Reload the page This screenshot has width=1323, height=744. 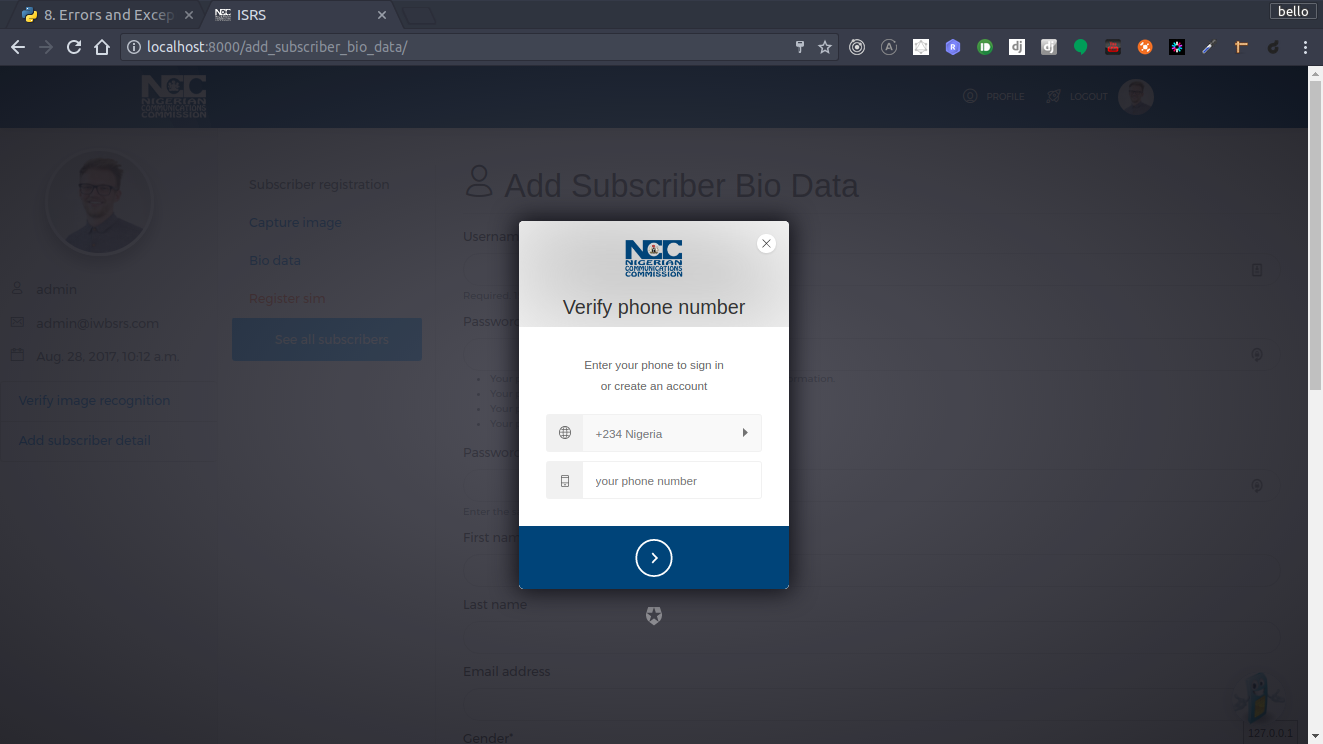coord(74,47)
